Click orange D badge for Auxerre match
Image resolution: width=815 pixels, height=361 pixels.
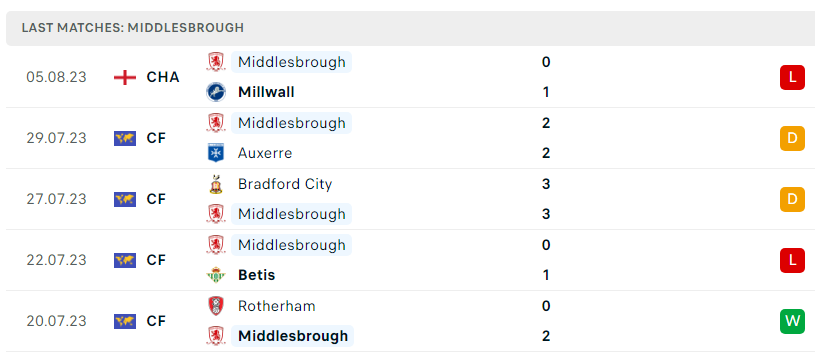792,138
